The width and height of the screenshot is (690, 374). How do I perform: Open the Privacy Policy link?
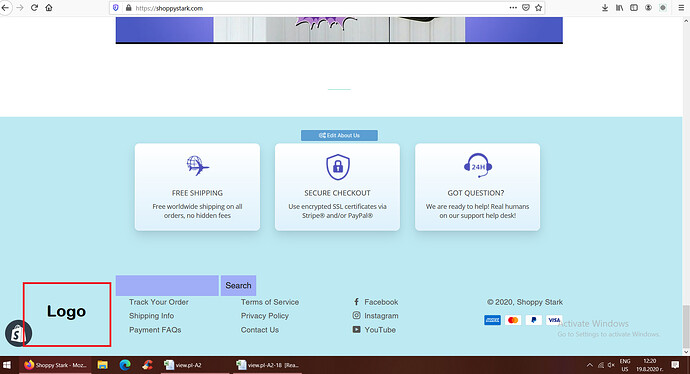click(264, 316)
